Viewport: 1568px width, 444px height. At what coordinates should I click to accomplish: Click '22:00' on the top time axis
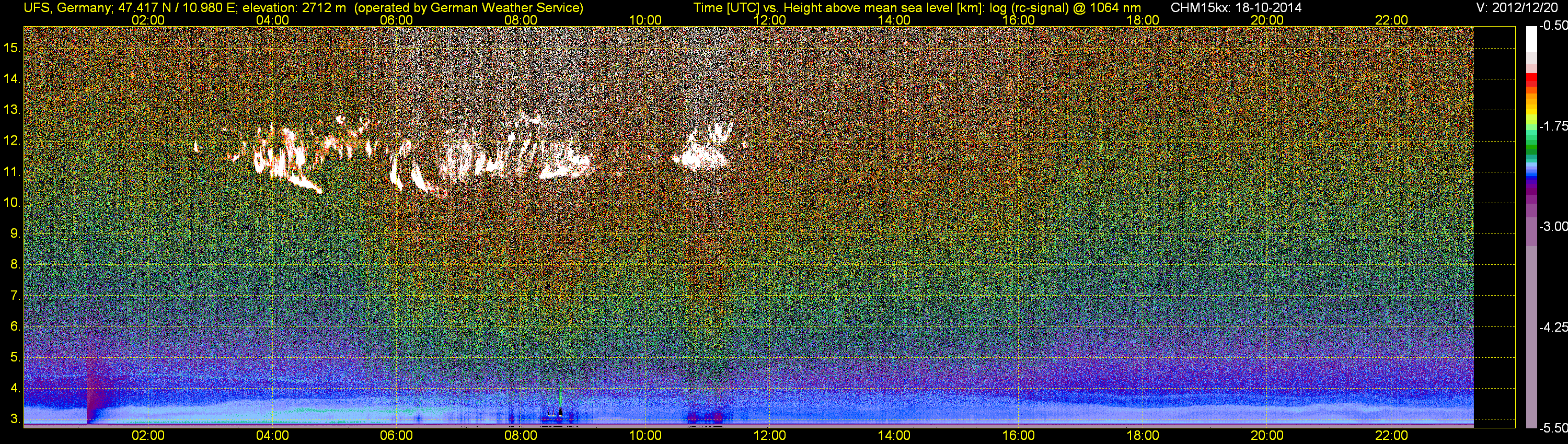point(1391,20)
